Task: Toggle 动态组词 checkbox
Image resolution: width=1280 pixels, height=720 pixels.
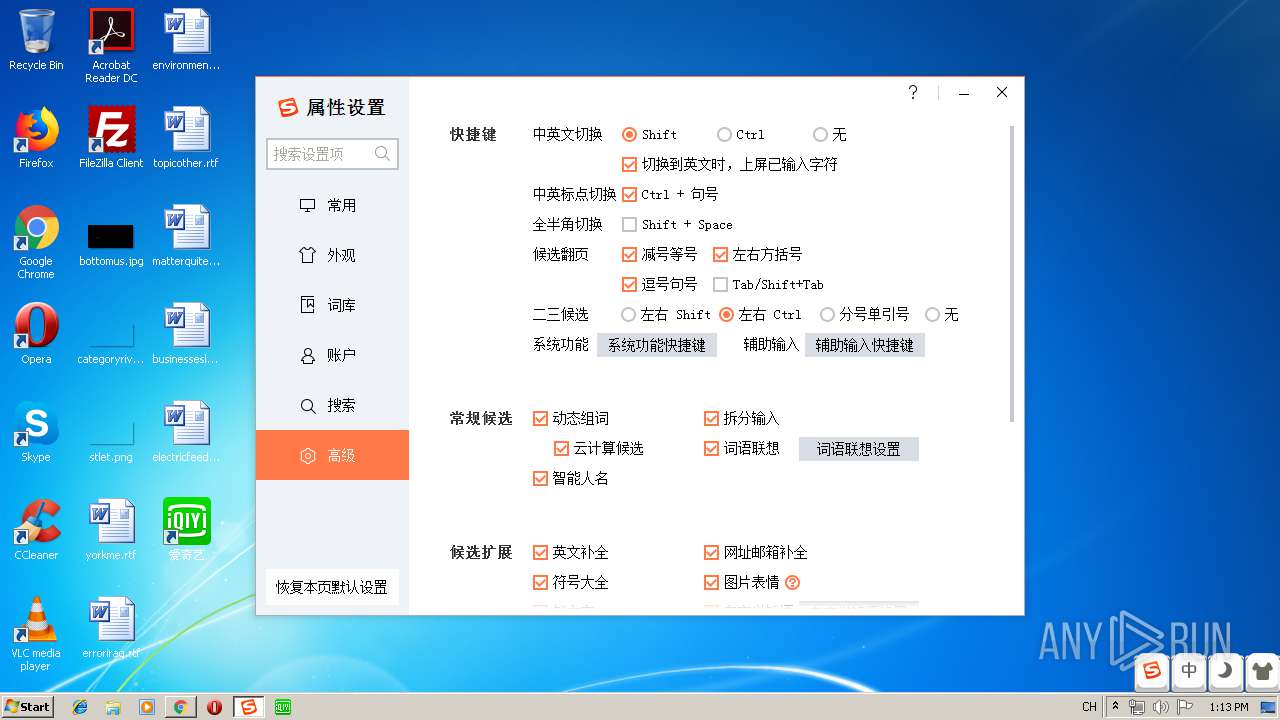Action: pos(541,418)
